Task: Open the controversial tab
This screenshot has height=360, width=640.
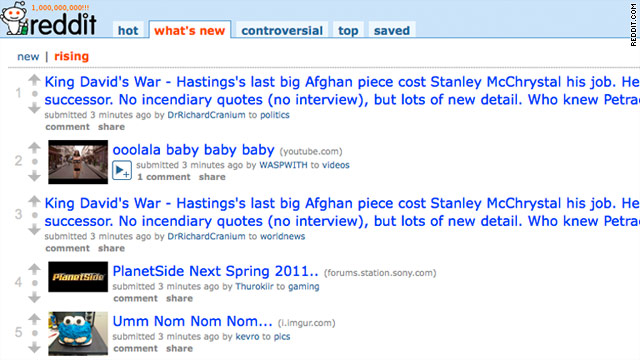Action: tap(282, 30)
